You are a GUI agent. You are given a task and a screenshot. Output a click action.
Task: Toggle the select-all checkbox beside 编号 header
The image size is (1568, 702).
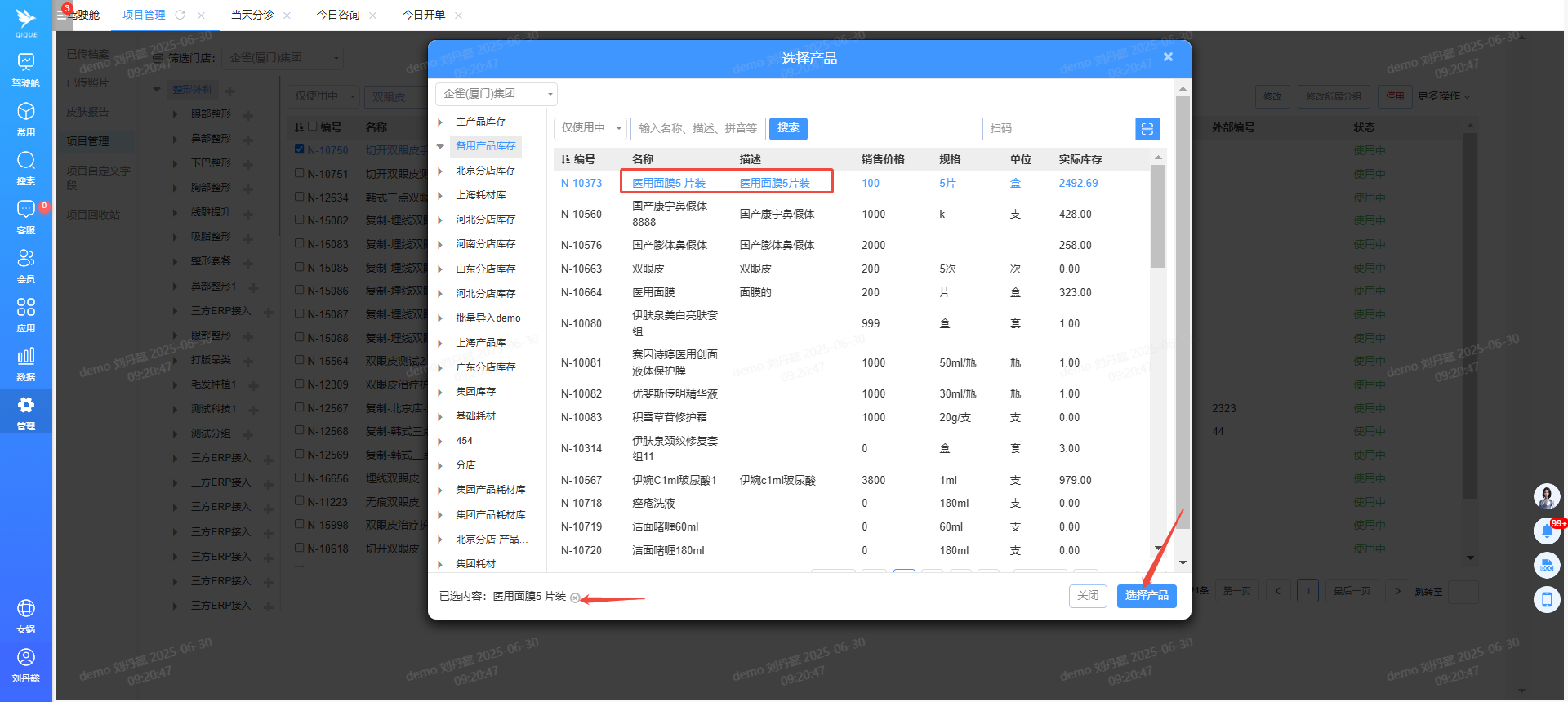pos(312,127)
